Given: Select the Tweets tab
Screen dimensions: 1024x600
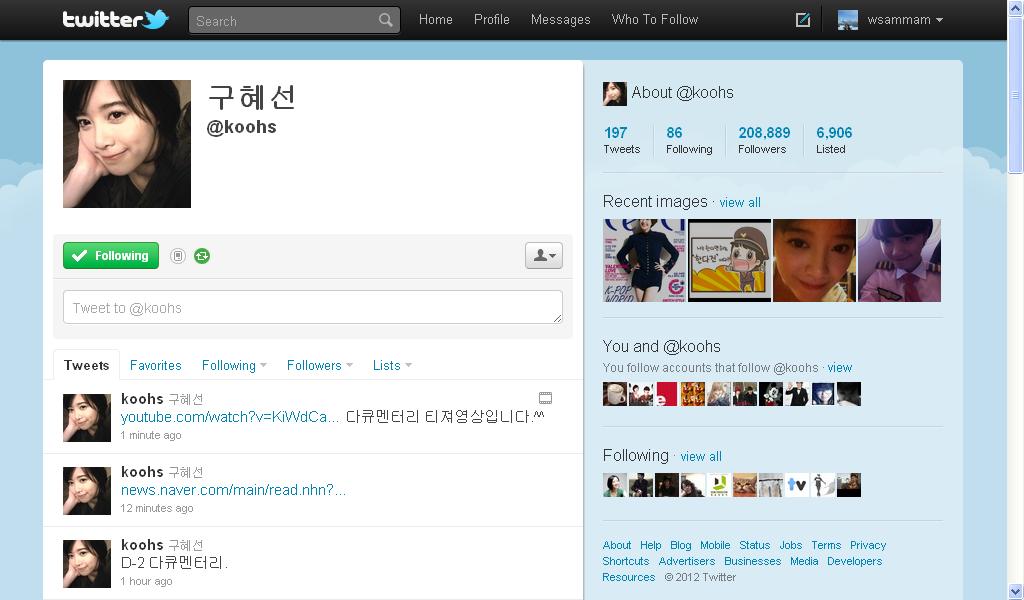Looking at the screenshot, I should point(86,365).
